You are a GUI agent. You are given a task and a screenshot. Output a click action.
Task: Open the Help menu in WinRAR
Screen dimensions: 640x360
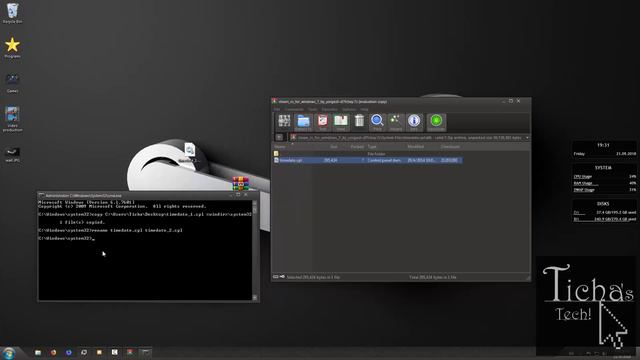pos(364,109)
